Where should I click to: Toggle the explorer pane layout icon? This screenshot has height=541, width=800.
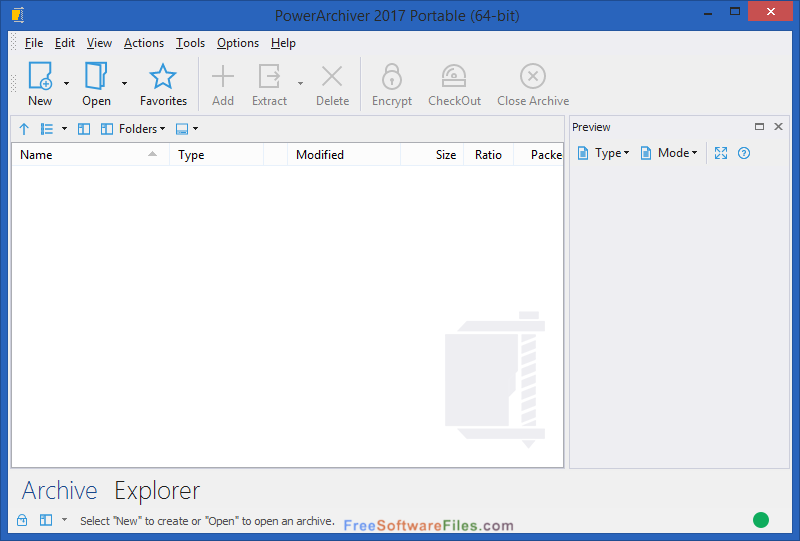click(84, 129)
